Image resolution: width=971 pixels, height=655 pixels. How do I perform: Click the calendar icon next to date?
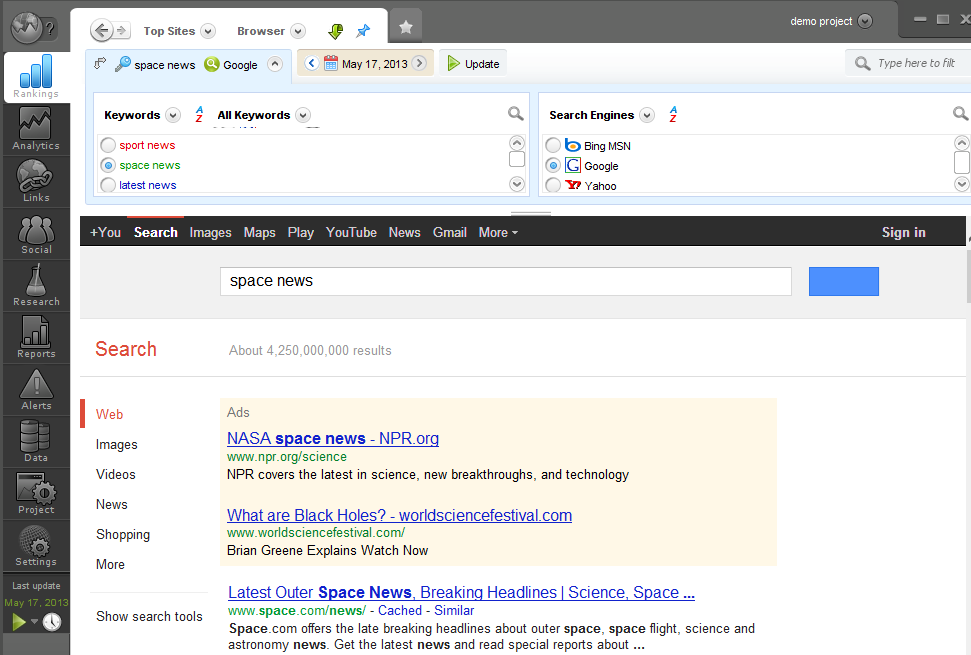coord(331,63)
